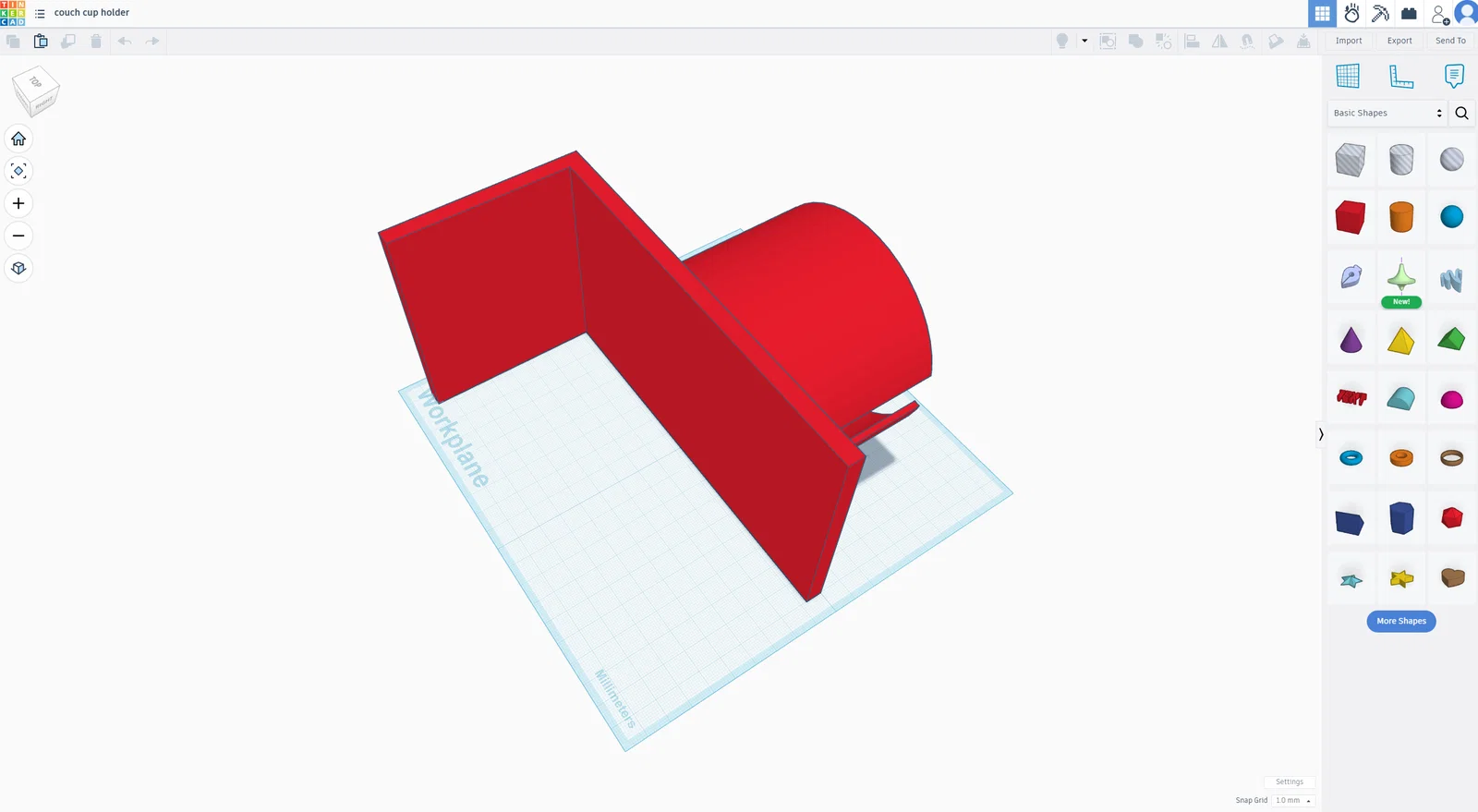
Task: Click the Duplicate and repeat icon
Action: [x=68, y=41]
